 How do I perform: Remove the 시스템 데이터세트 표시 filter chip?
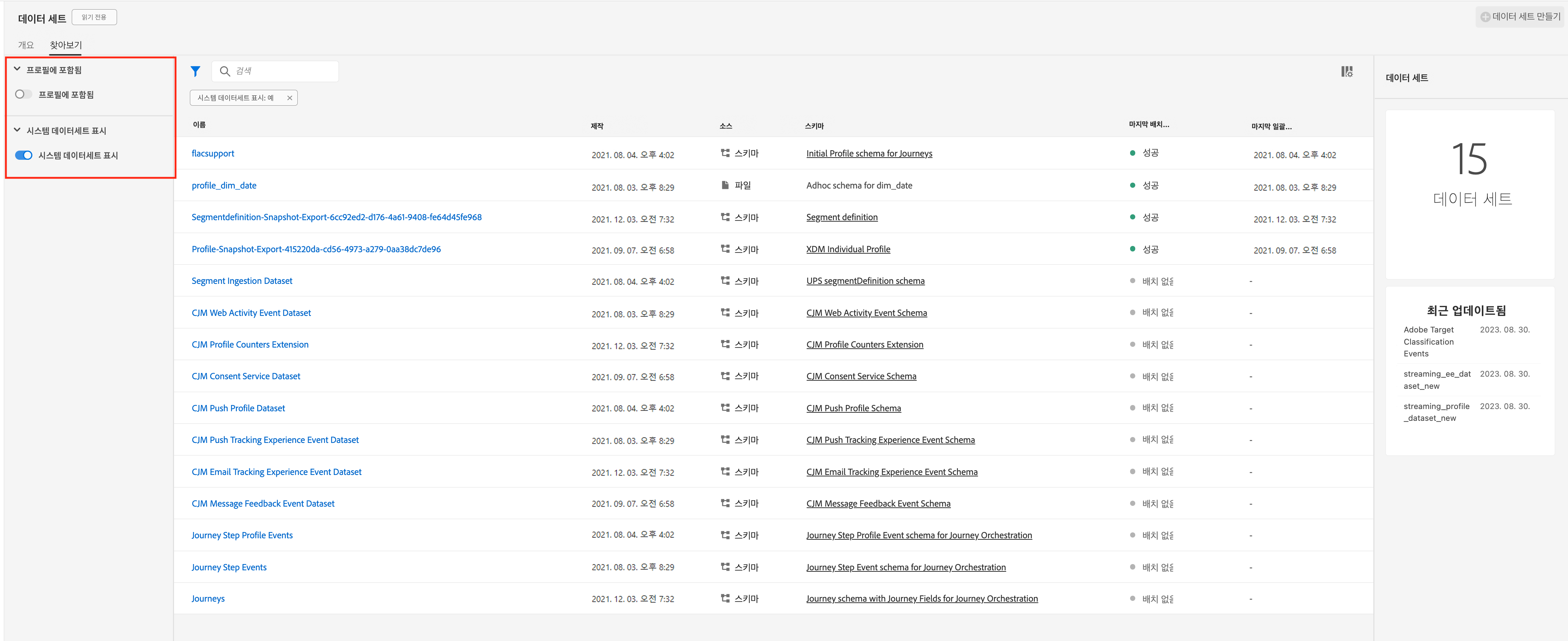[290, 98]
